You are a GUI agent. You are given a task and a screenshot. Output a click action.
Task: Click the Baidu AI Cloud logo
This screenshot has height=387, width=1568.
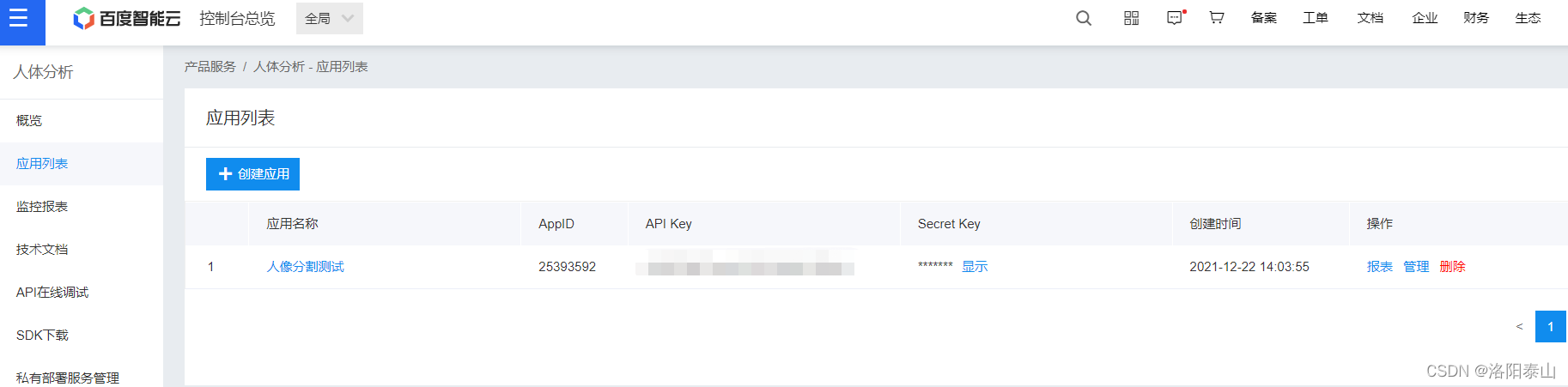127,18
